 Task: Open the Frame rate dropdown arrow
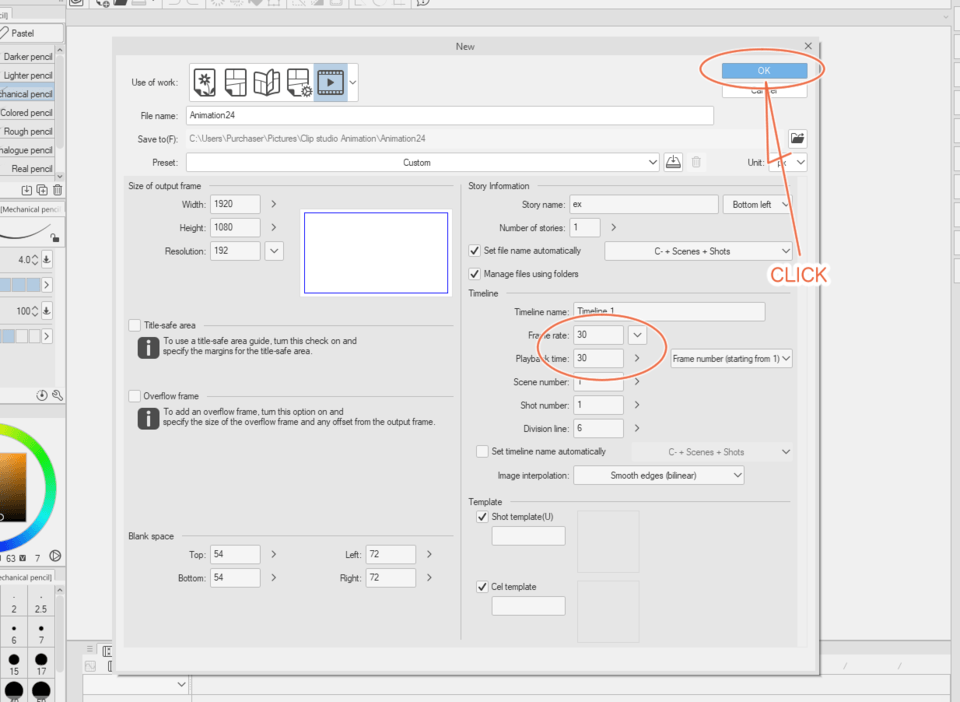637,335
